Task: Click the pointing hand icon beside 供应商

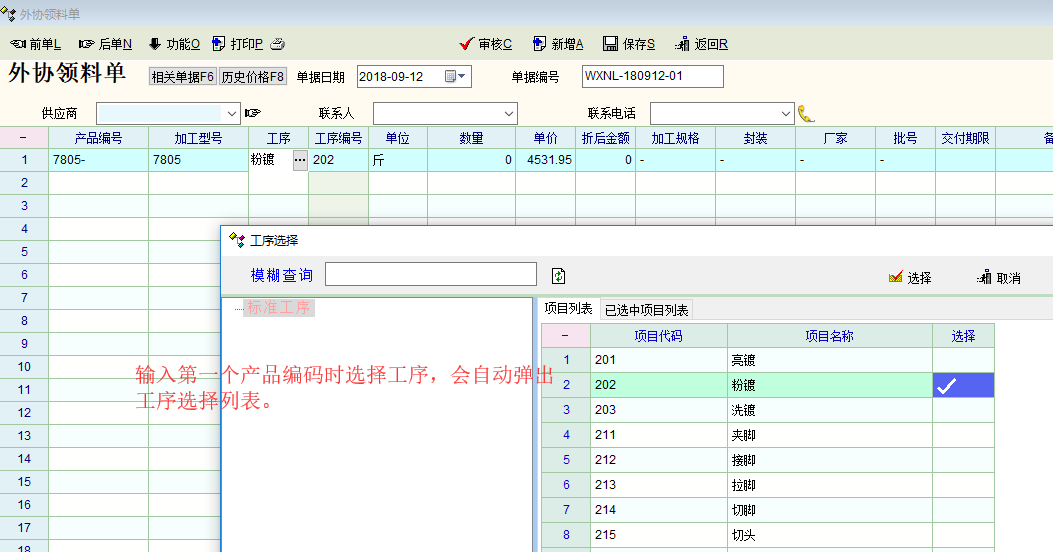Action: (x=253, y=113)
